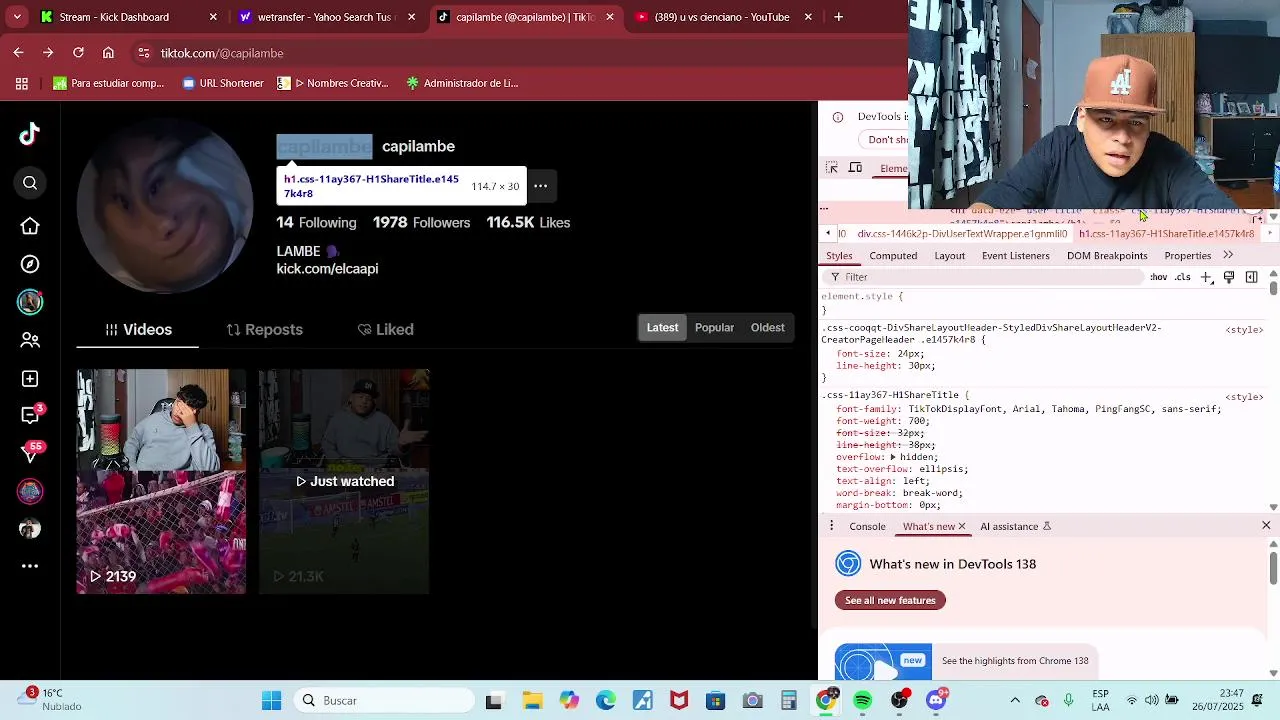The width and height of the screenshot is (1280, 720).
Task: Open the Event Listeners tab
Action: (x=1015, y=256)
